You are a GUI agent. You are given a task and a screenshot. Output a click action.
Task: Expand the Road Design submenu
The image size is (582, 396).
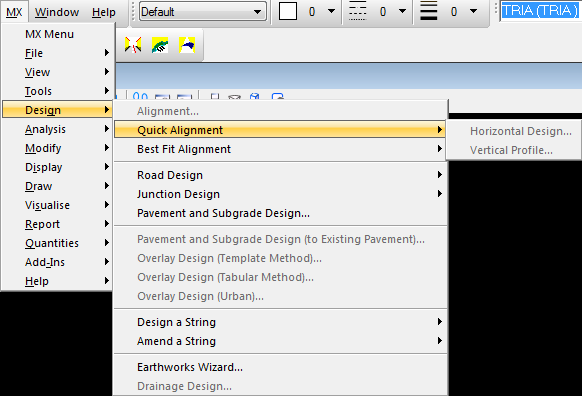pos(281,175)
